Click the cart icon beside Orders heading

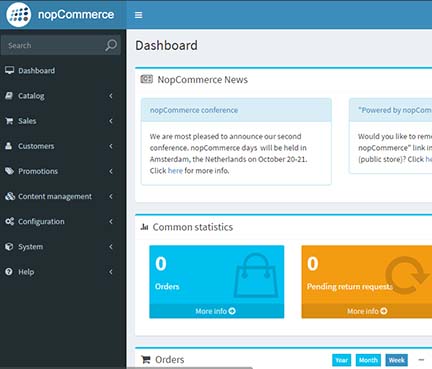tap(146, 359)
